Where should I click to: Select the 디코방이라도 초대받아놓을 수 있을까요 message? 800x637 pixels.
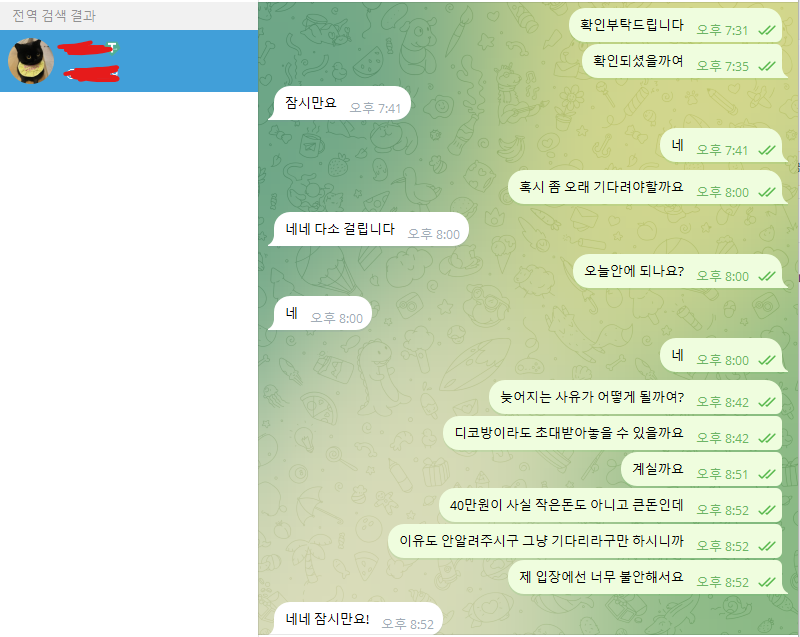pos(612,433)
